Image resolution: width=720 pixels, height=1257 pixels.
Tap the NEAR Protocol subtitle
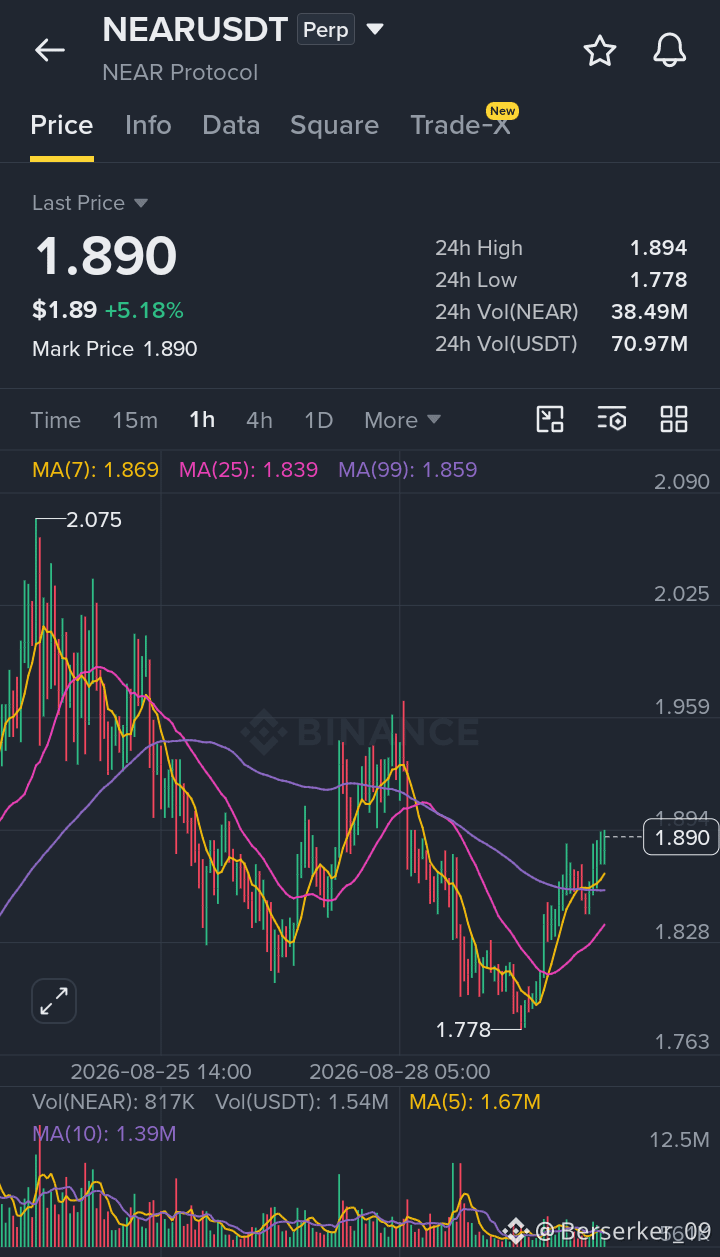[x=180, y=72]
